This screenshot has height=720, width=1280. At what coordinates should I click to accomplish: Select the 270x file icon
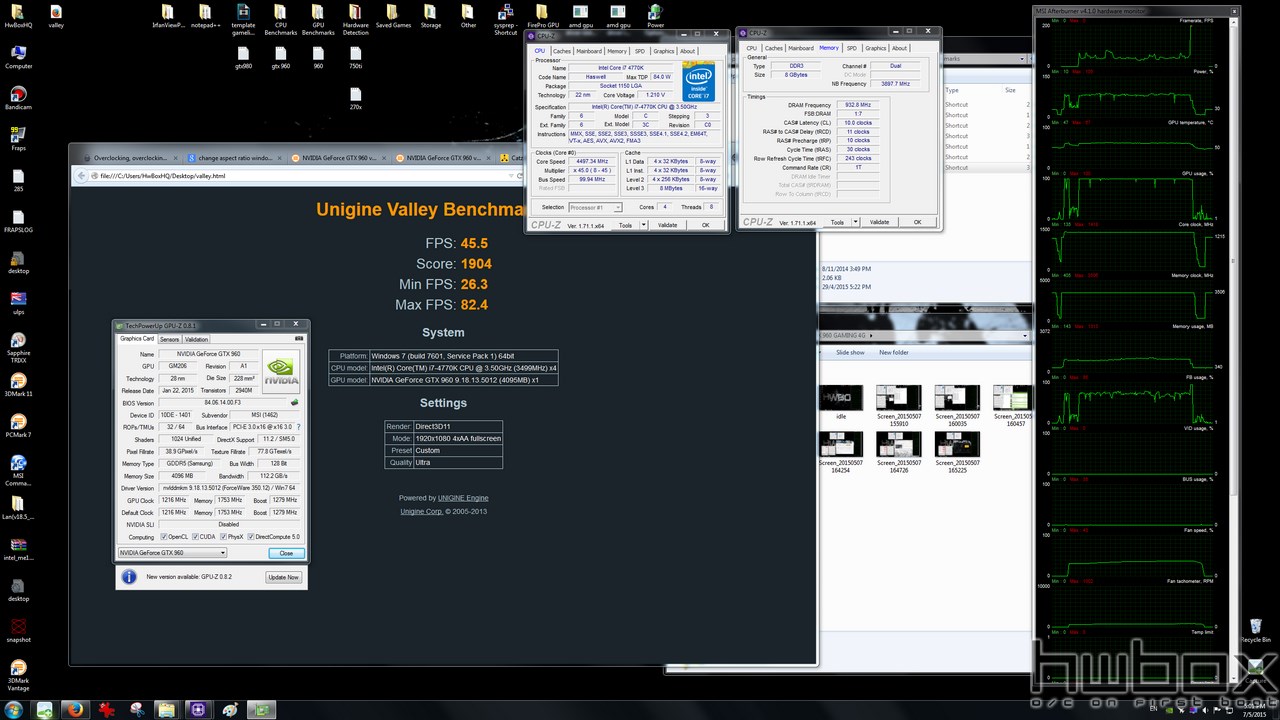356,98
